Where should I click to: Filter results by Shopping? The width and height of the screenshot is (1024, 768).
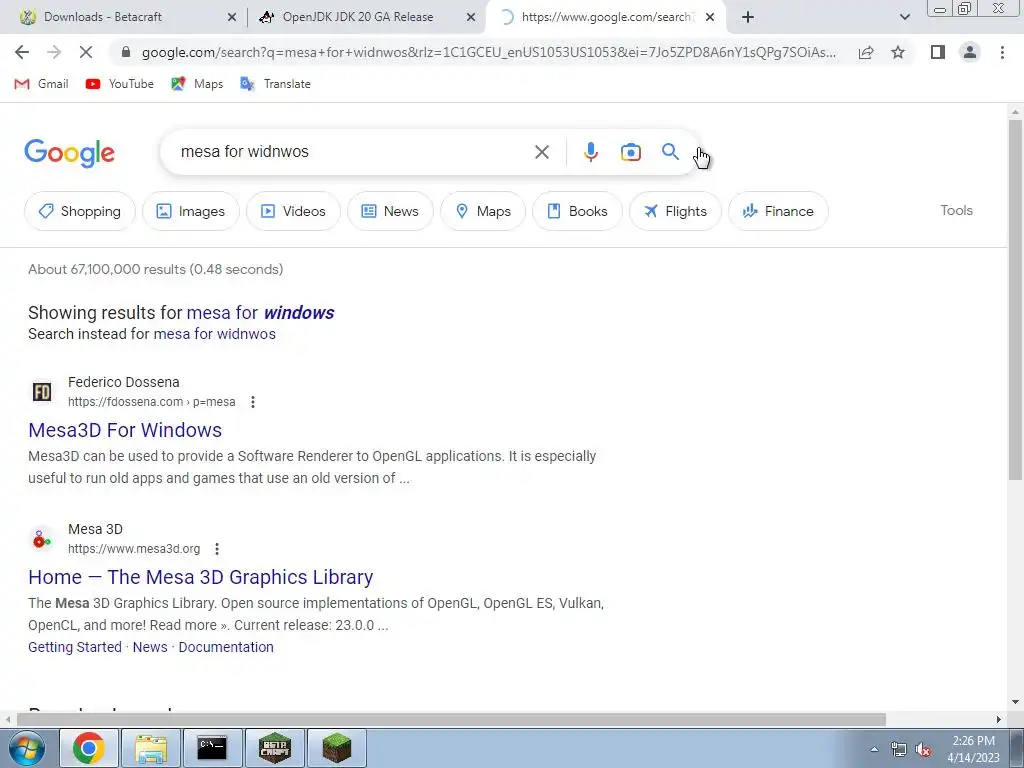click(80, 211)
